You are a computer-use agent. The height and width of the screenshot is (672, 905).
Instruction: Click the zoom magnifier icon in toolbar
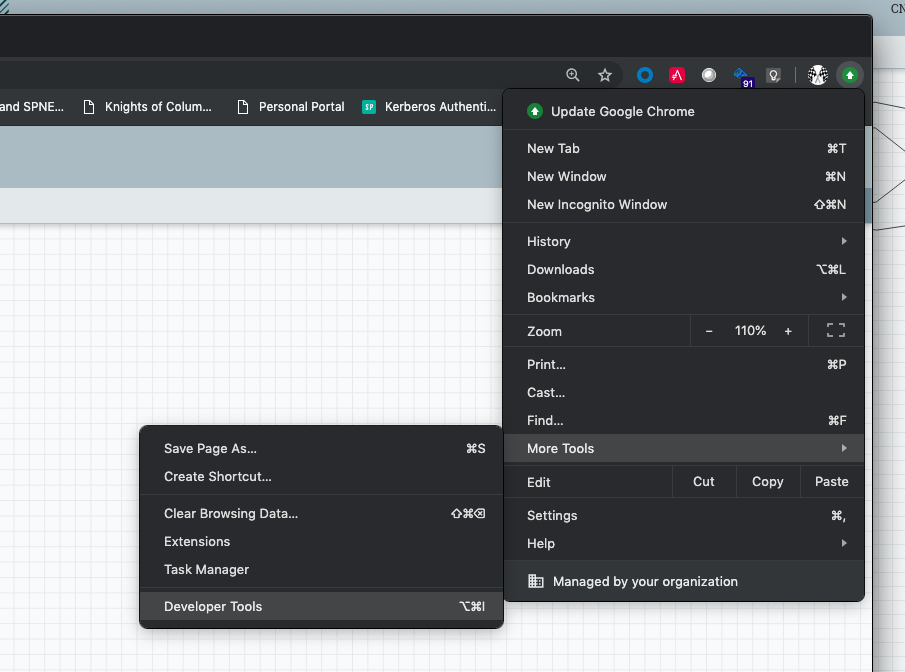click(x=572, y=74)
